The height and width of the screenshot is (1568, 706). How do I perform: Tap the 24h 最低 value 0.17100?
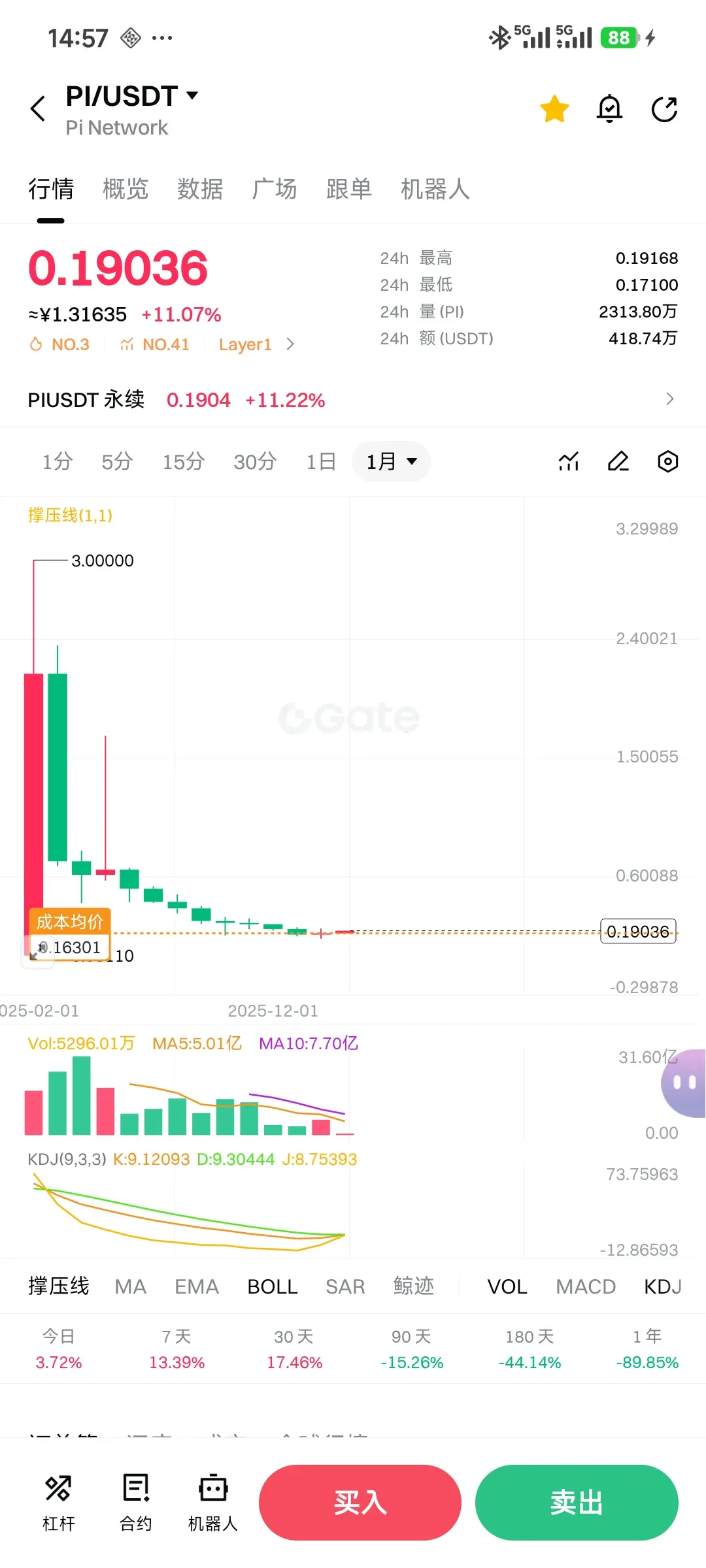click(647, 285)
